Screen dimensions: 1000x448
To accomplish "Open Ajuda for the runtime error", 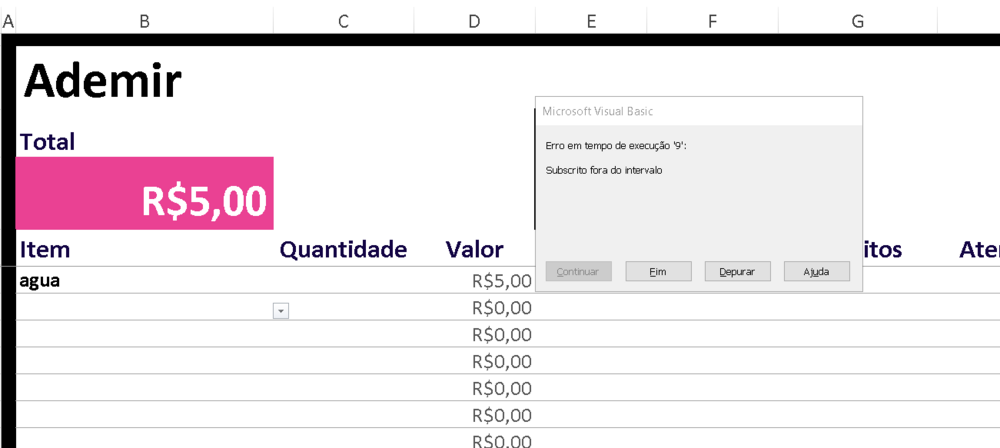I will point(817,271).
